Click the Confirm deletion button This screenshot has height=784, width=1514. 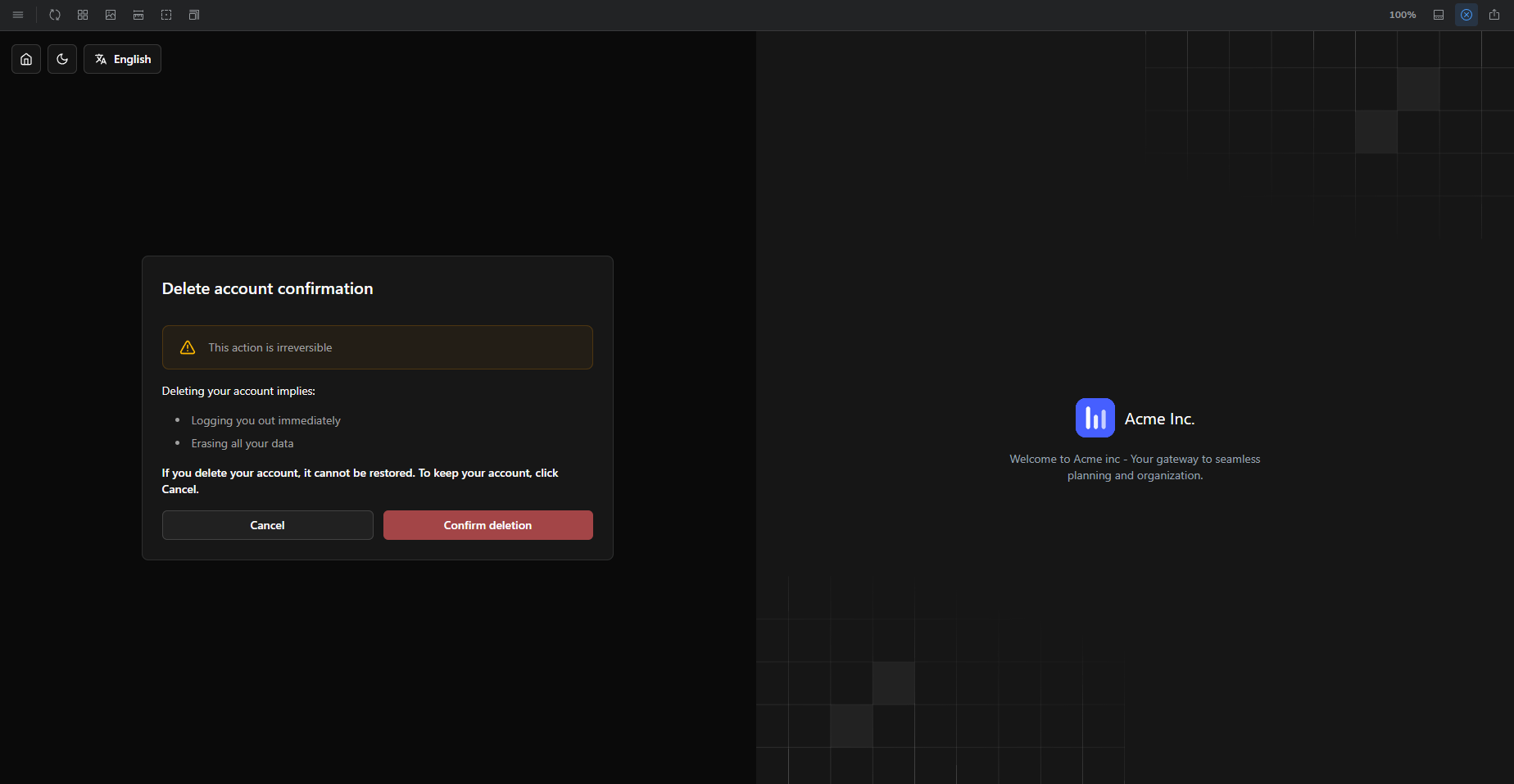coord(488,525)
